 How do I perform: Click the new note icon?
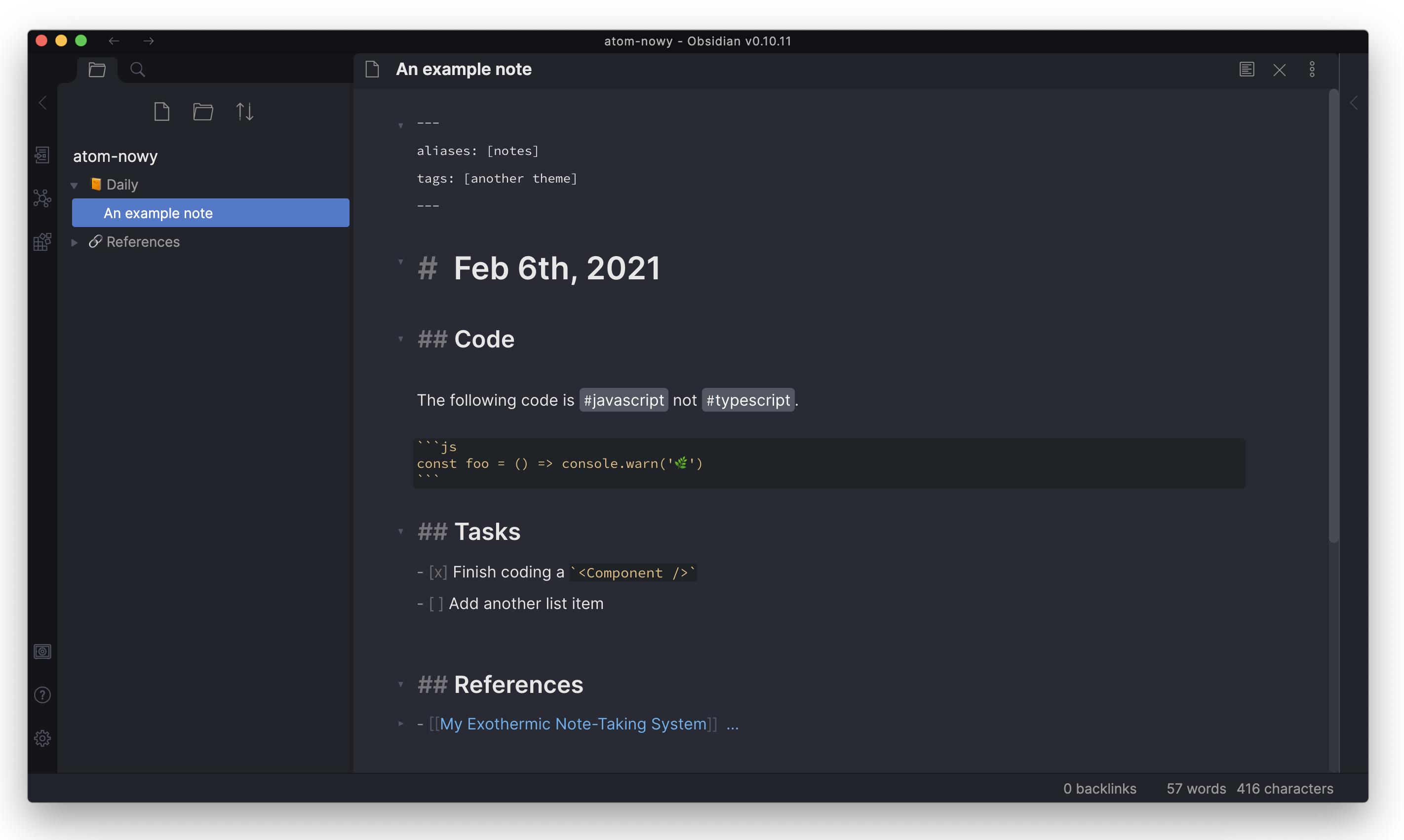(x=162, y=112)
